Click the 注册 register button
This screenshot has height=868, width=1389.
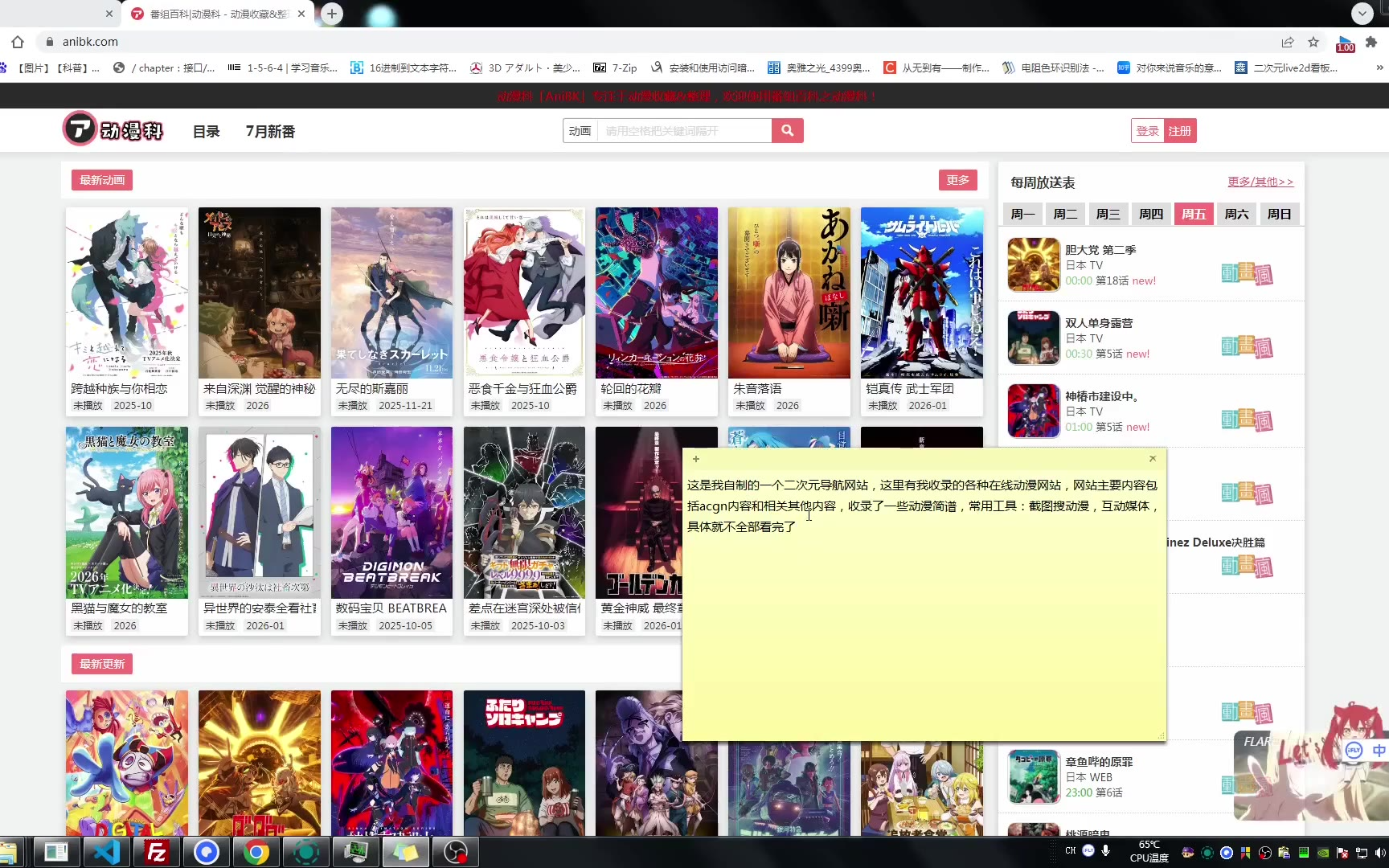pyautogui.click(x=1179, y=131)
